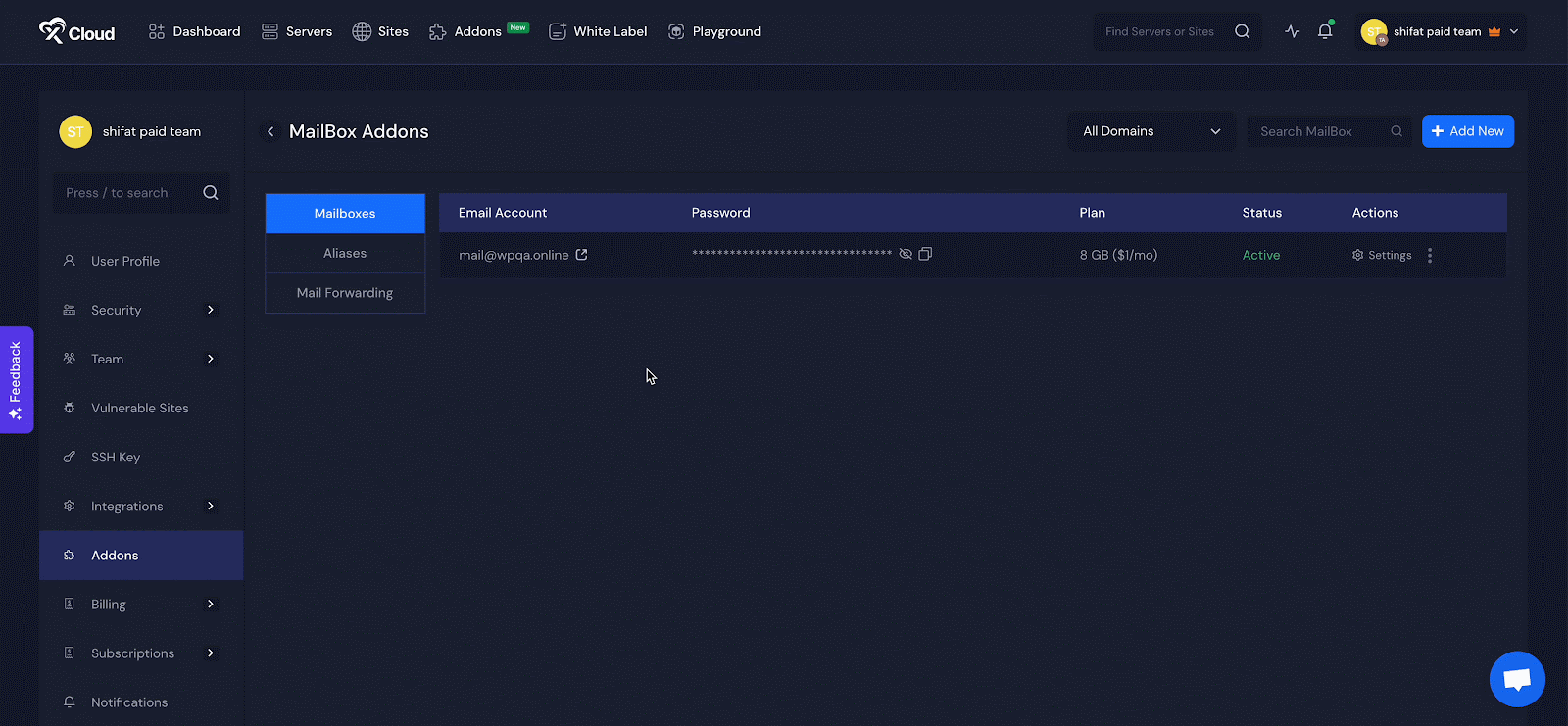The width and height of the screenshot is (1568, 726).
Task: Open the Feedback side tab
Action: coord(16,379)
